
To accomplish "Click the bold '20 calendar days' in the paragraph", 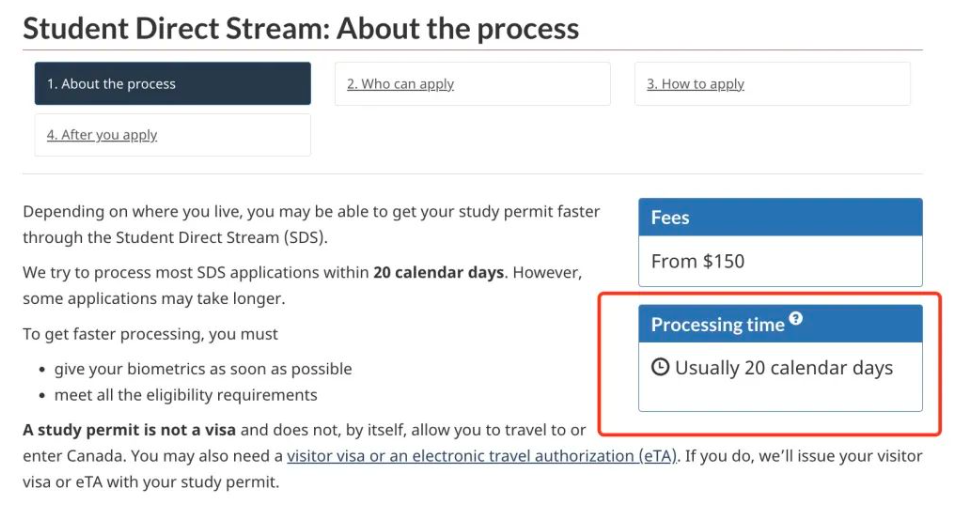I will pyautogui.click(x=438, y=272).
